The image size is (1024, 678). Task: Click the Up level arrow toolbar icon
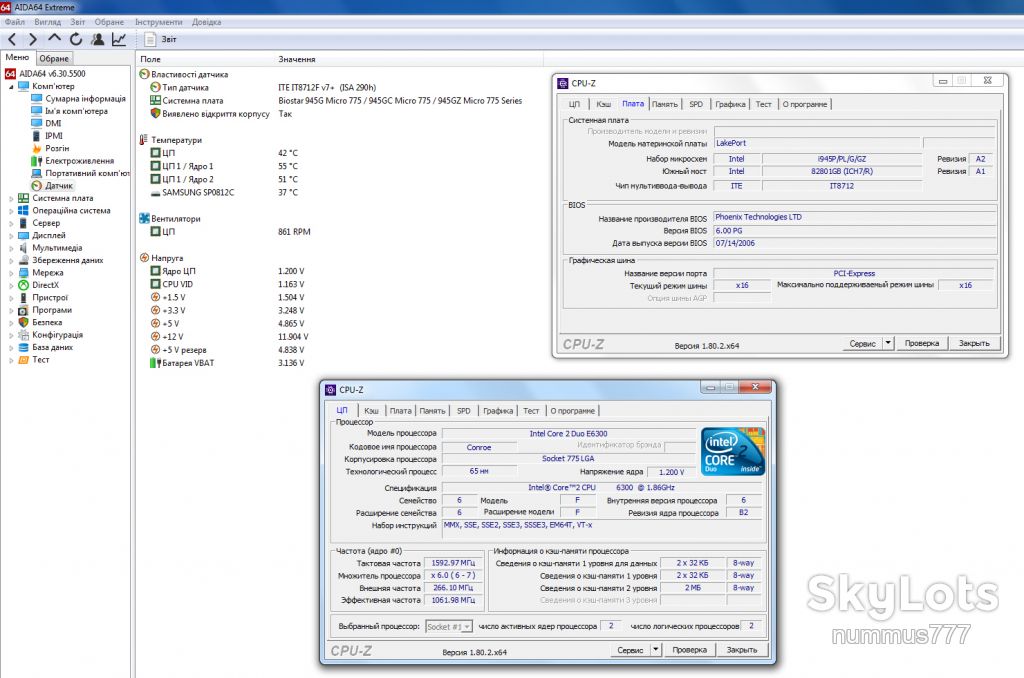pyautogui.click(x=54, y=39)
